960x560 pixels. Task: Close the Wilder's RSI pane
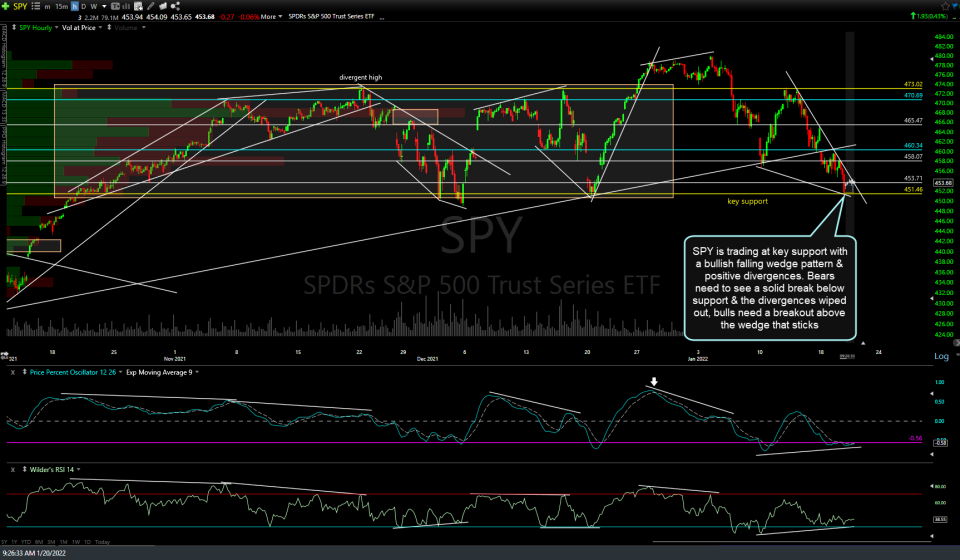[13, 470]
